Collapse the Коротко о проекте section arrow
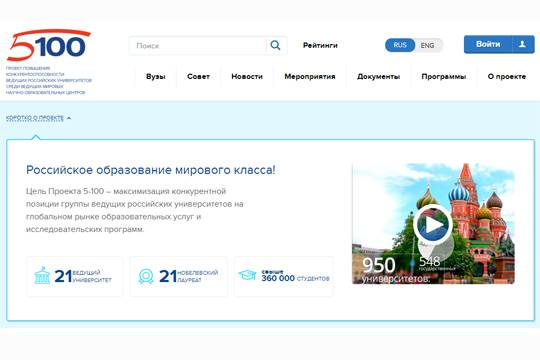Viewport: 540px width, 360px height. (x=69, y=118)
